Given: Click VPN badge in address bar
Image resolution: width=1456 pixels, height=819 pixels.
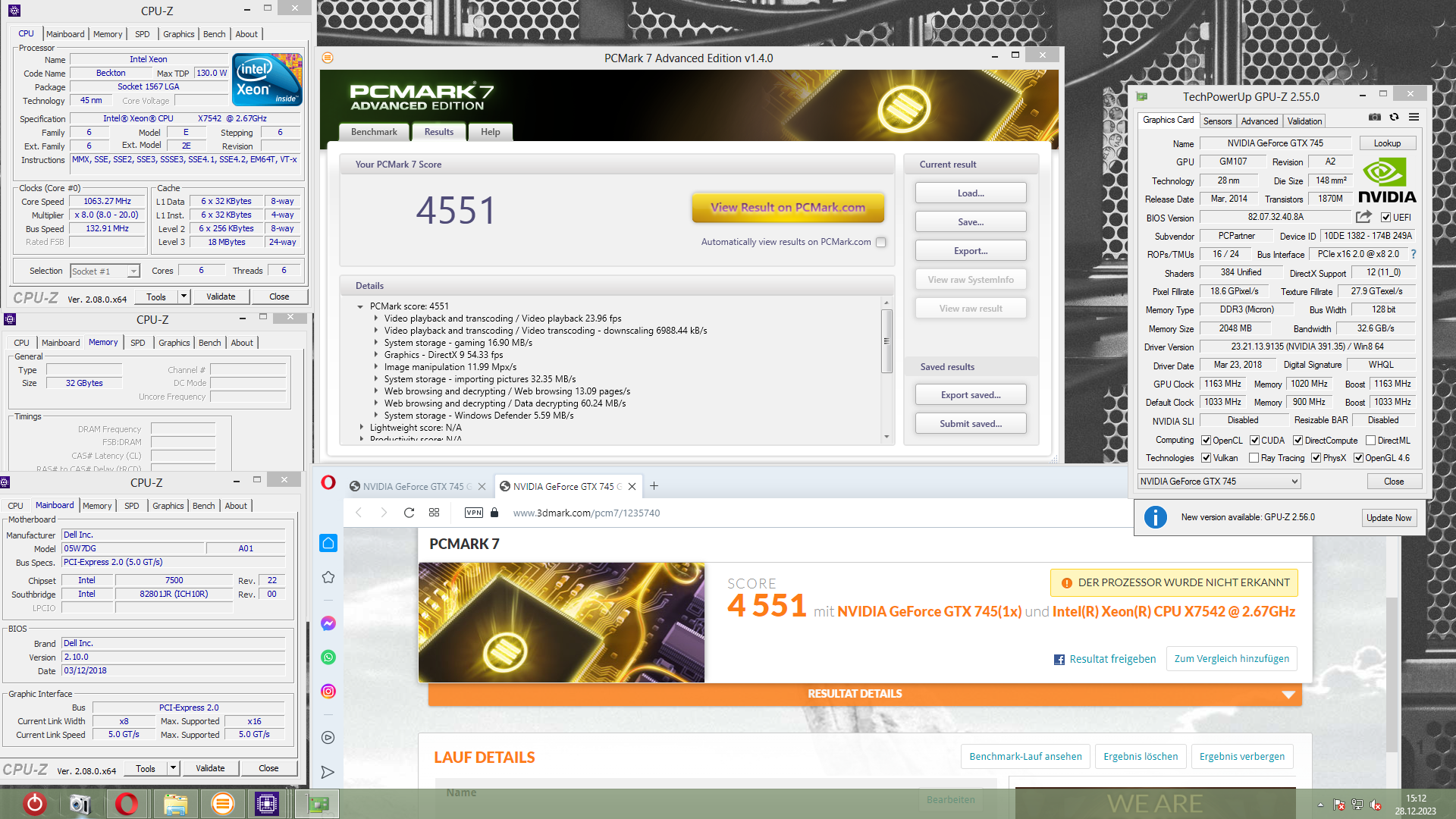Looking at the screenshot, I should (474, 513).
